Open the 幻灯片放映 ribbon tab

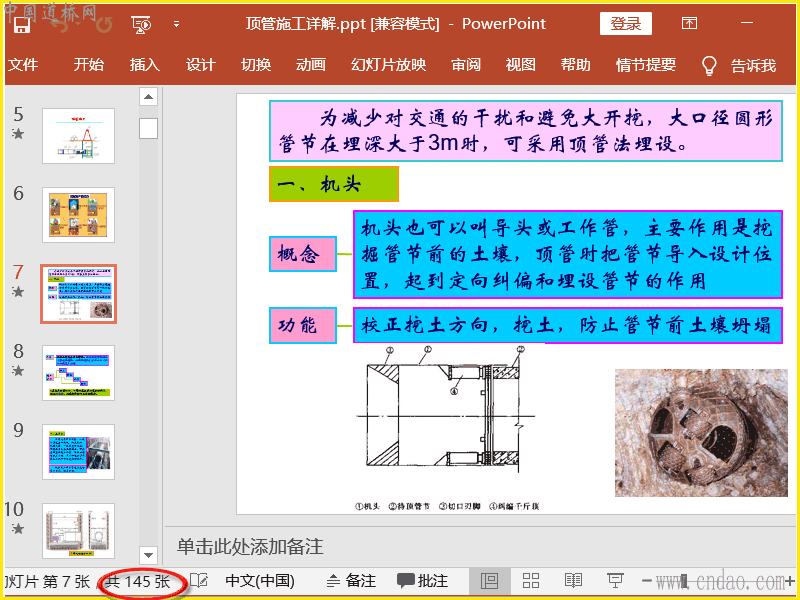pyautogui.click(x=388, y=65)
